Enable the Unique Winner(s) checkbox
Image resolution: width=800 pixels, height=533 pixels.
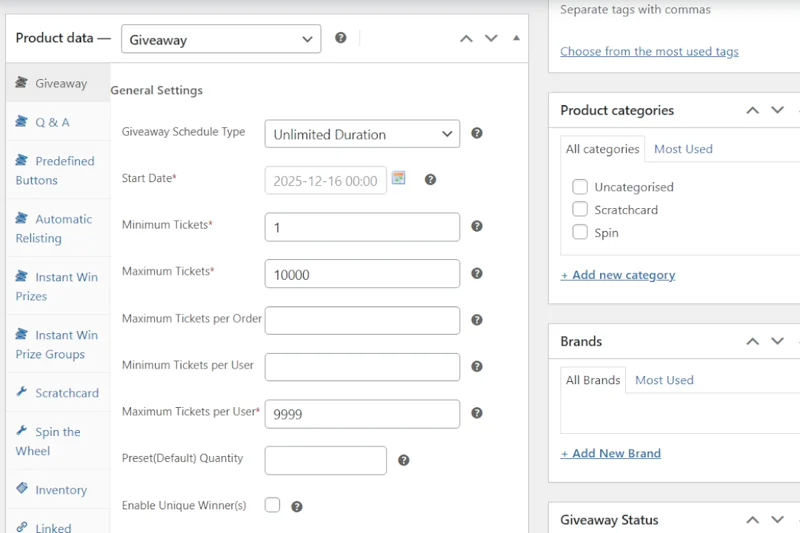click(272, 506)
